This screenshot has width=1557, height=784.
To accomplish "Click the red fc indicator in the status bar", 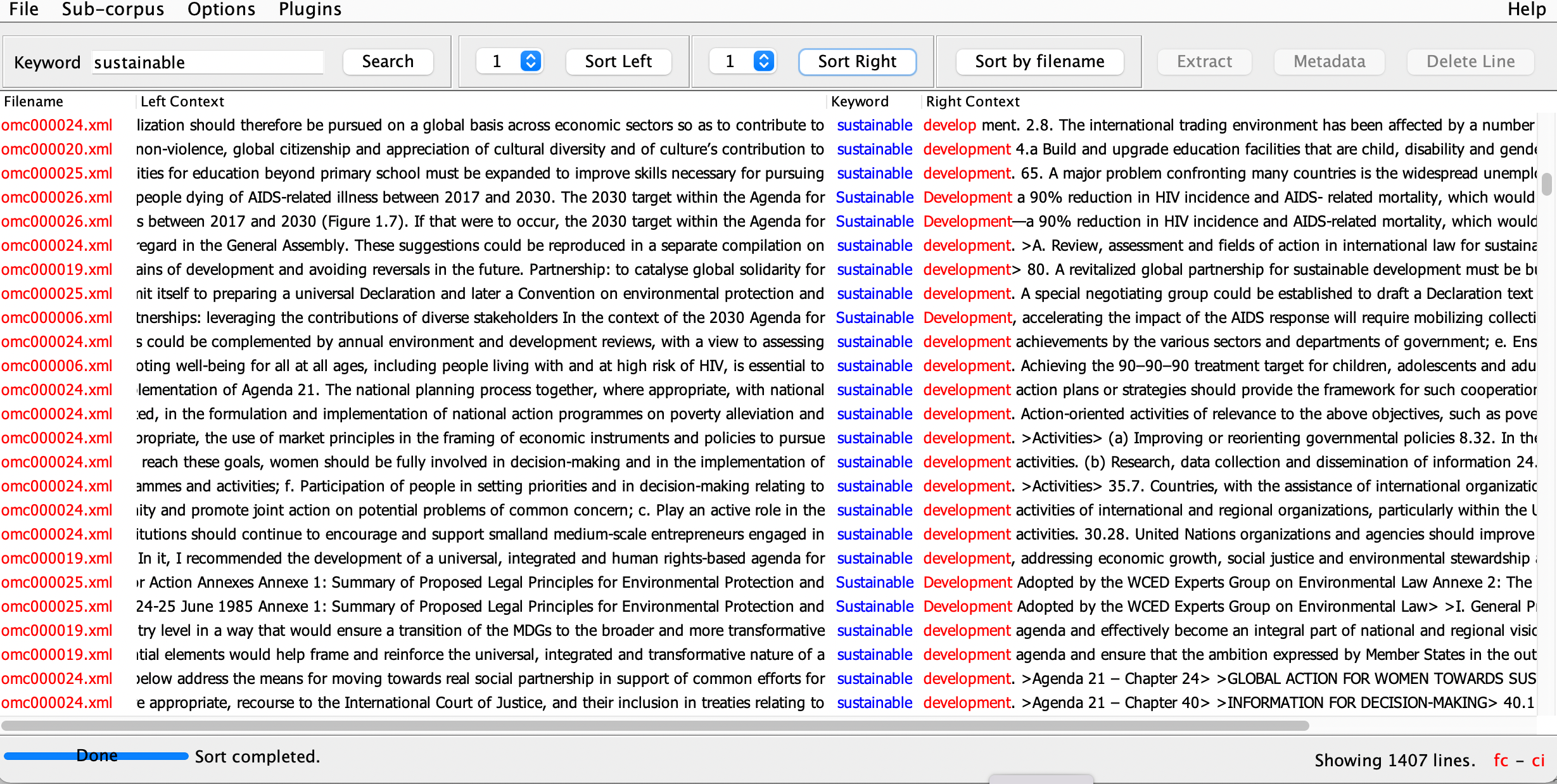I will (1501, 760).
